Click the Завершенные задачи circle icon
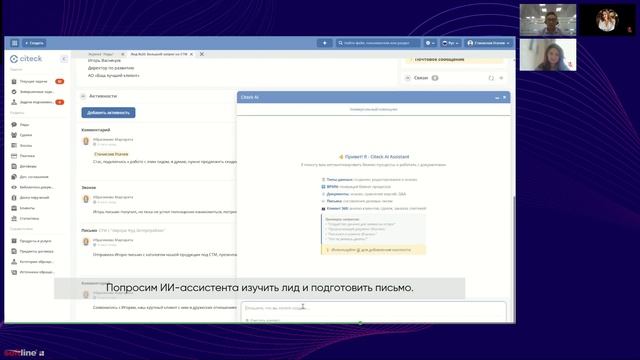The image size is (640, 360). point(14,92)
